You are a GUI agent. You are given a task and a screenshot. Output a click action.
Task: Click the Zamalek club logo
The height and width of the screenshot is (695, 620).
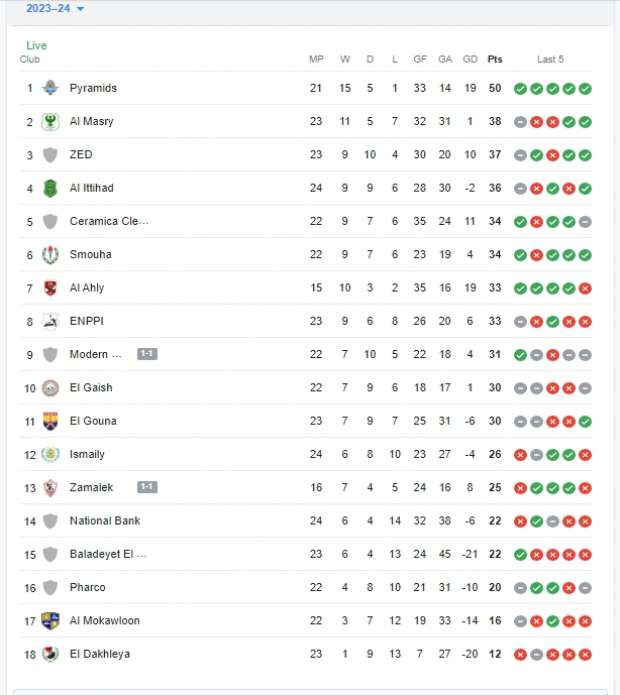click(x=50, y=487)
